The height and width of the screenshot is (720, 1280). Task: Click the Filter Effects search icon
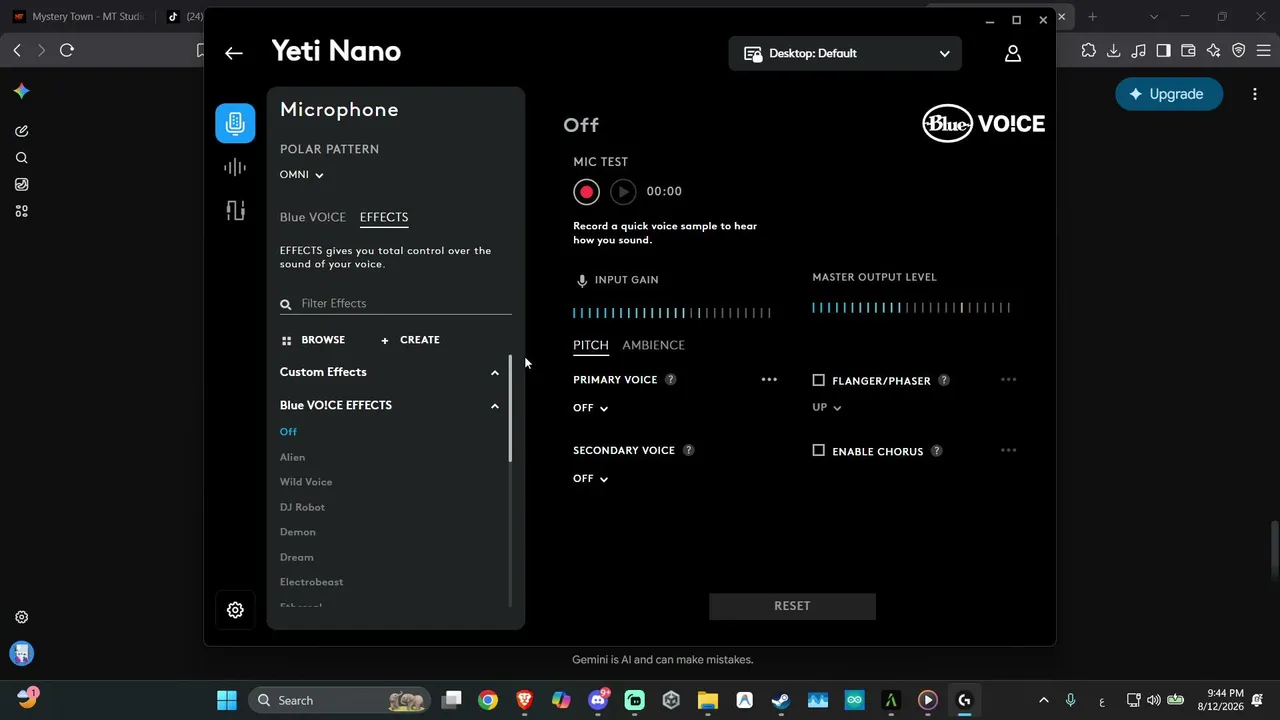286,305
